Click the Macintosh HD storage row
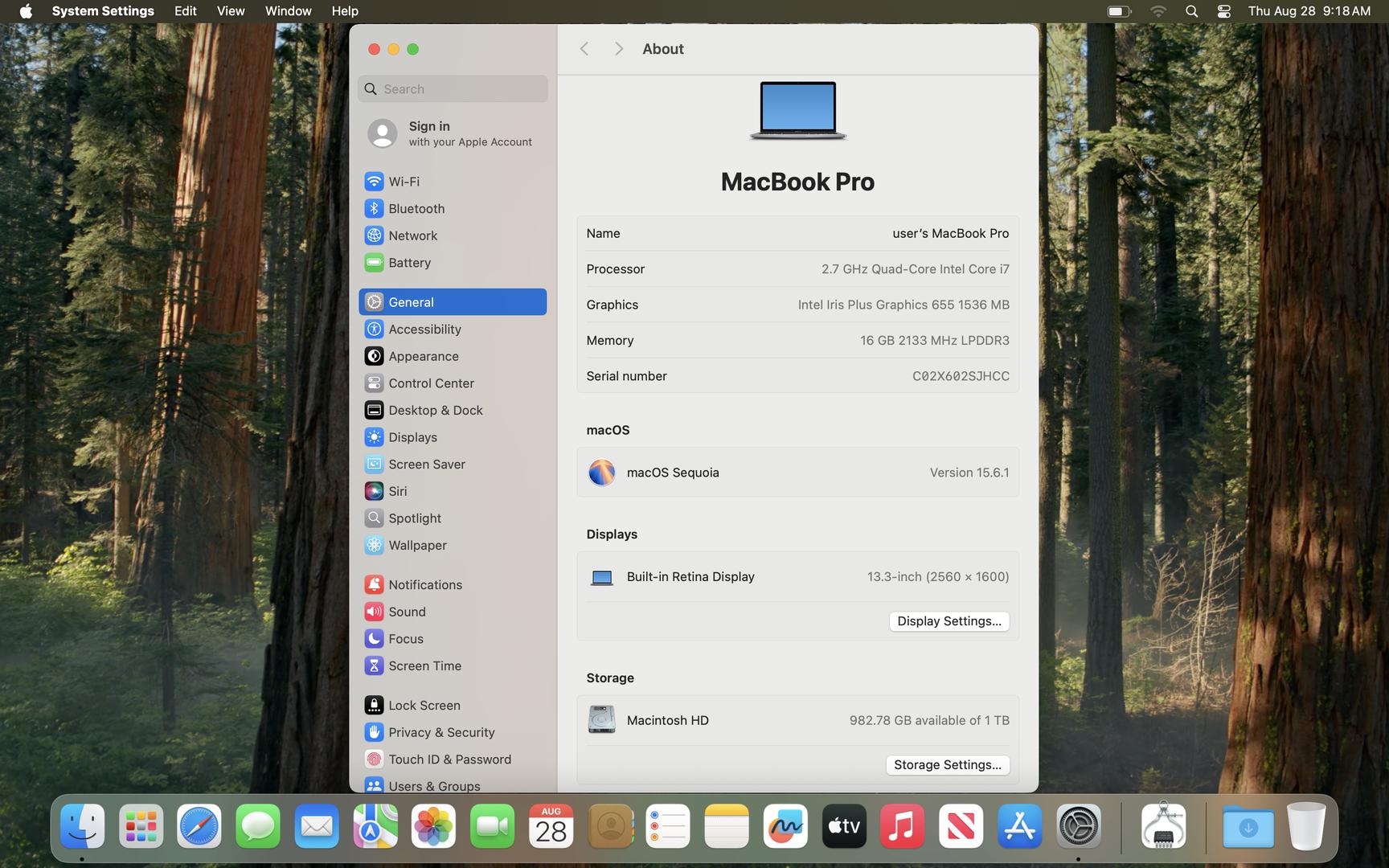 797,720
